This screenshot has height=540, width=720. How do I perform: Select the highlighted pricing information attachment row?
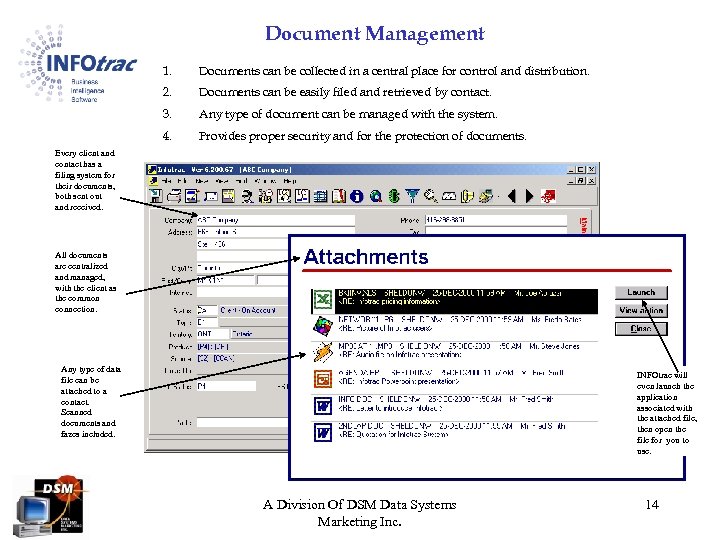pyautogui.click(x=455, y=301)
